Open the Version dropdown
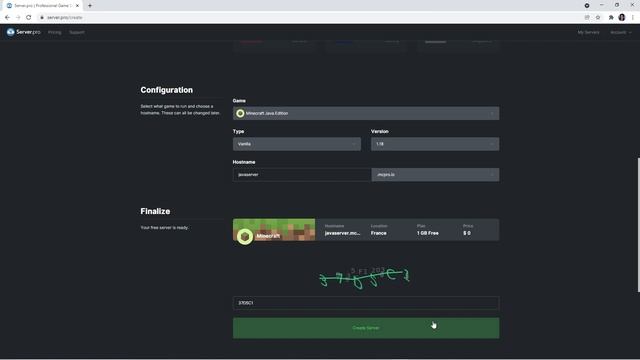The image size is (640, 360). (435, 144)
